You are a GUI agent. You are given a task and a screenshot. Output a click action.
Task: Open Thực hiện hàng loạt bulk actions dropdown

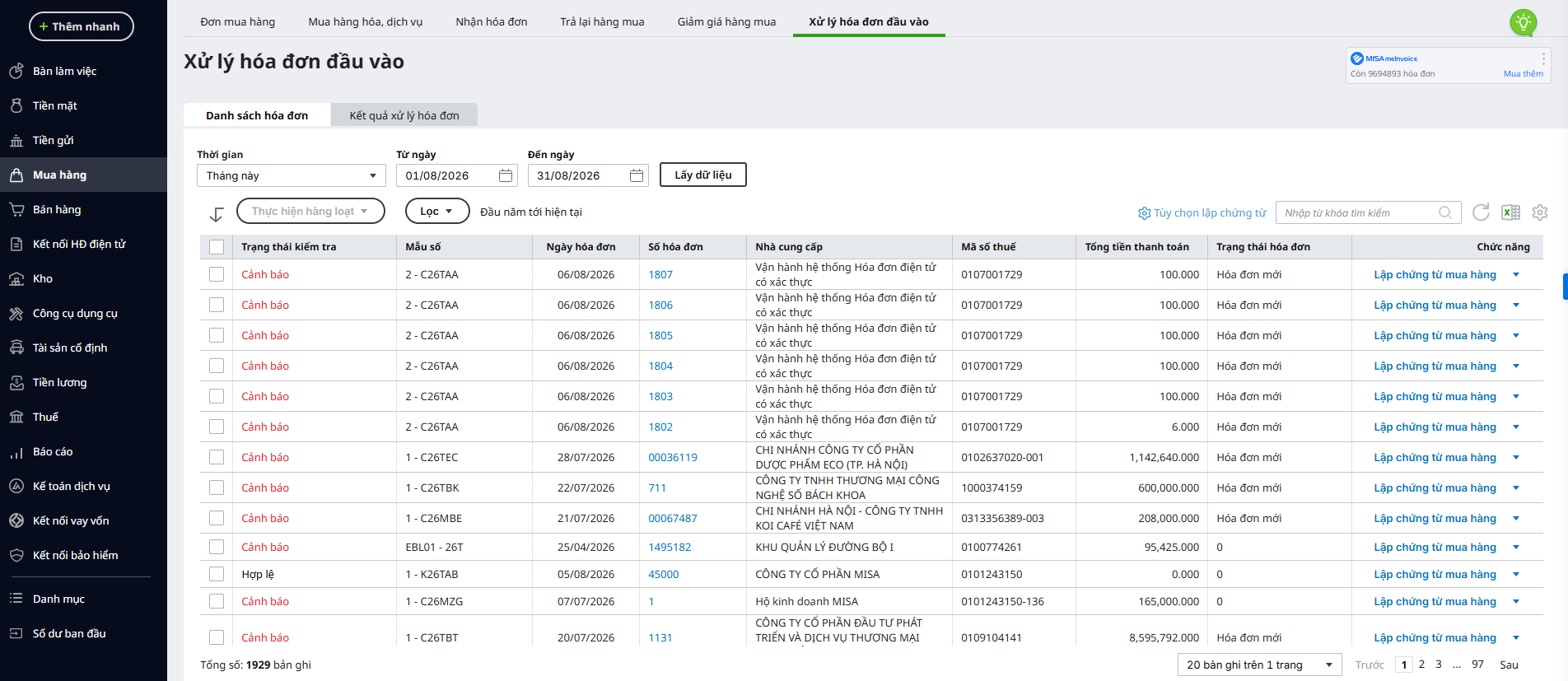tap(310, 211)
